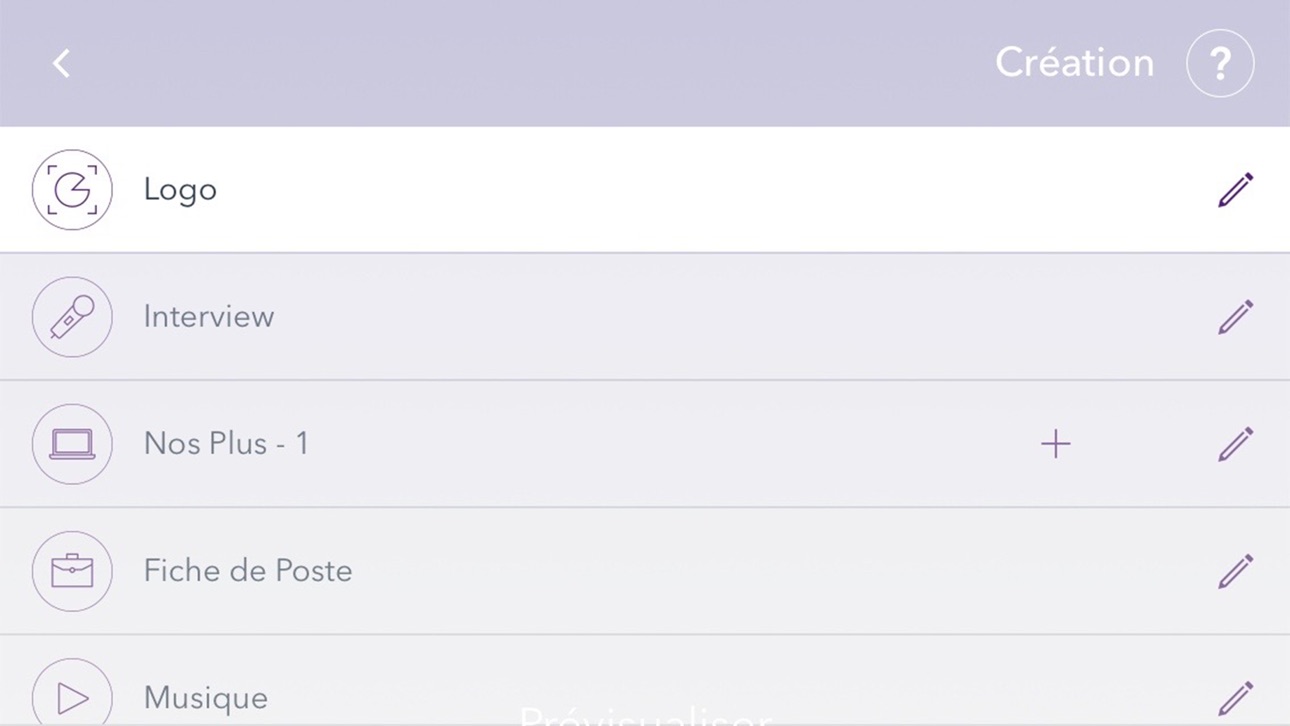
Task: Edit the Logo row with its pencil
Action: [1235, 190]
